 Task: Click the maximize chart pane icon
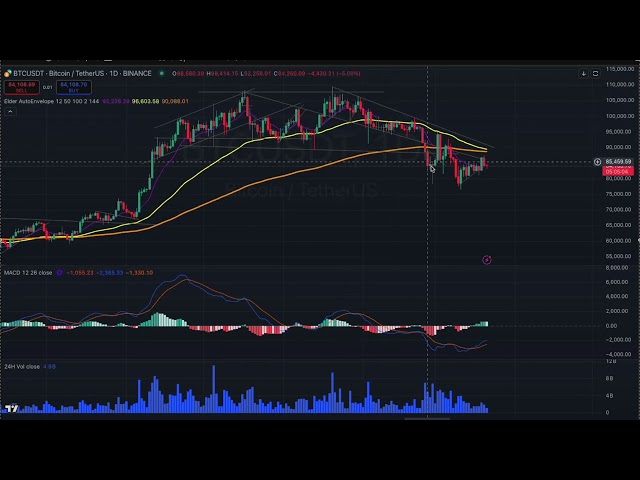tap(596, 73)
